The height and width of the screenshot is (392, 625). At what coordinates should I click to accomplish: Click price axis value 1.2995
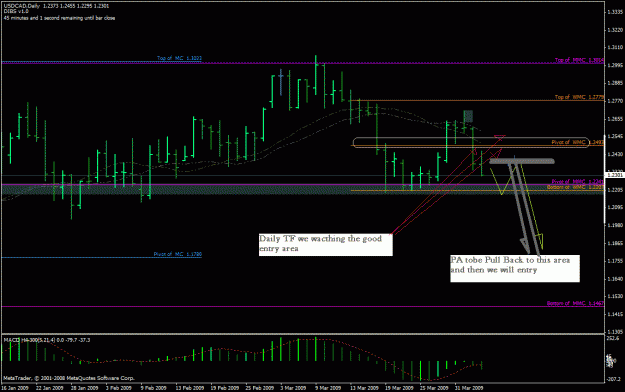[615, 65]
